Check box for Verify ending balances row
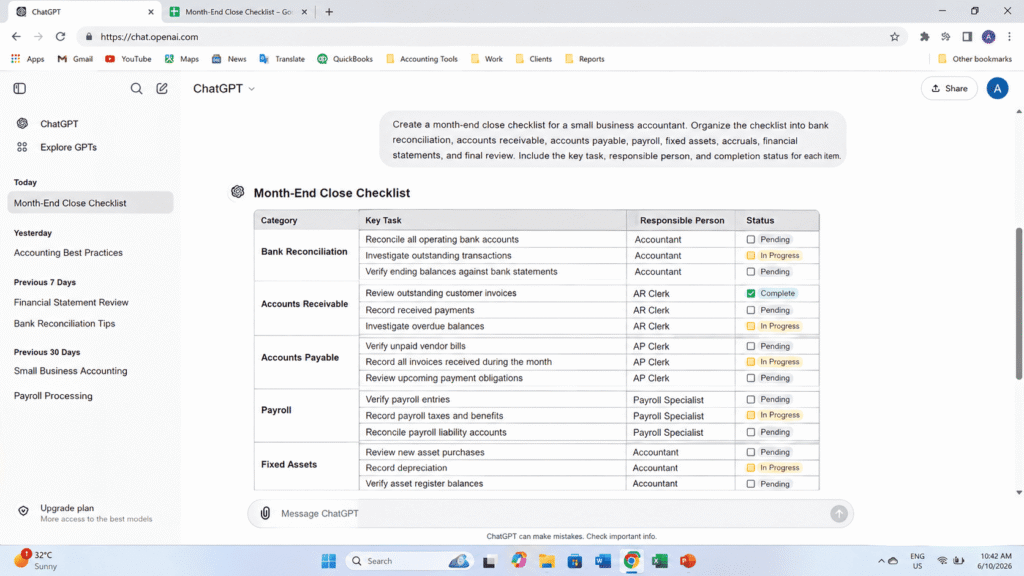 (750, 272)
